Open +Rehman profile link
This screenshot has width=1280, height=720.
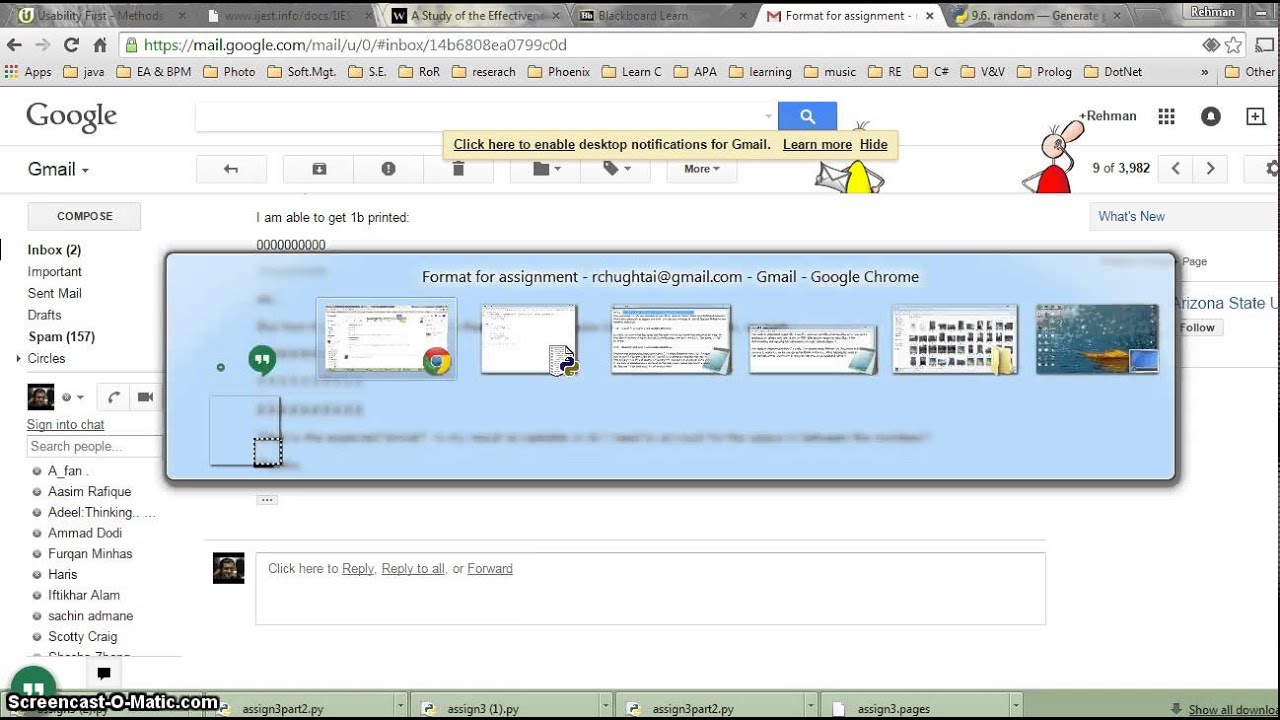pos(1108,116)
